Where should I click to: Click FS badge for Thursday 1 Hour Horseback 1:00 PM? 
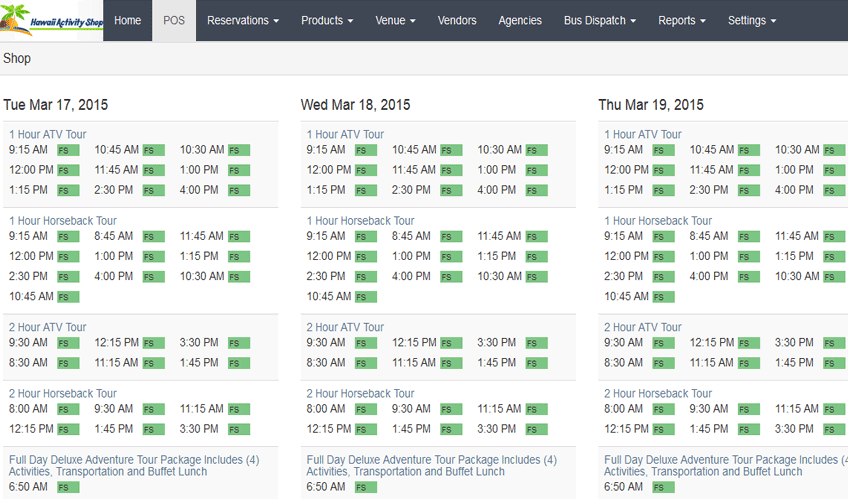point(749,257)
